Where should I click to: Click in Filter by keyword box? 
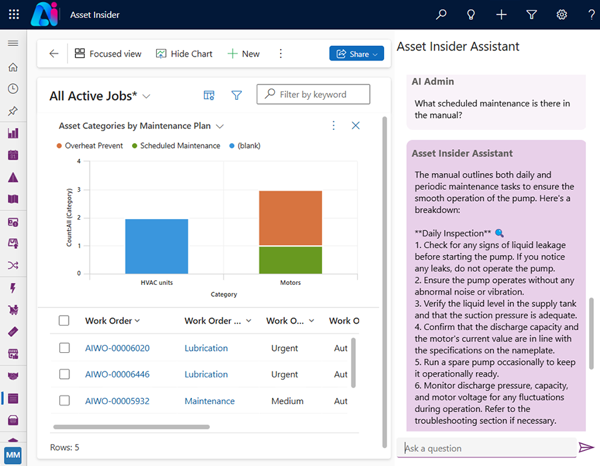click(313, 94)
